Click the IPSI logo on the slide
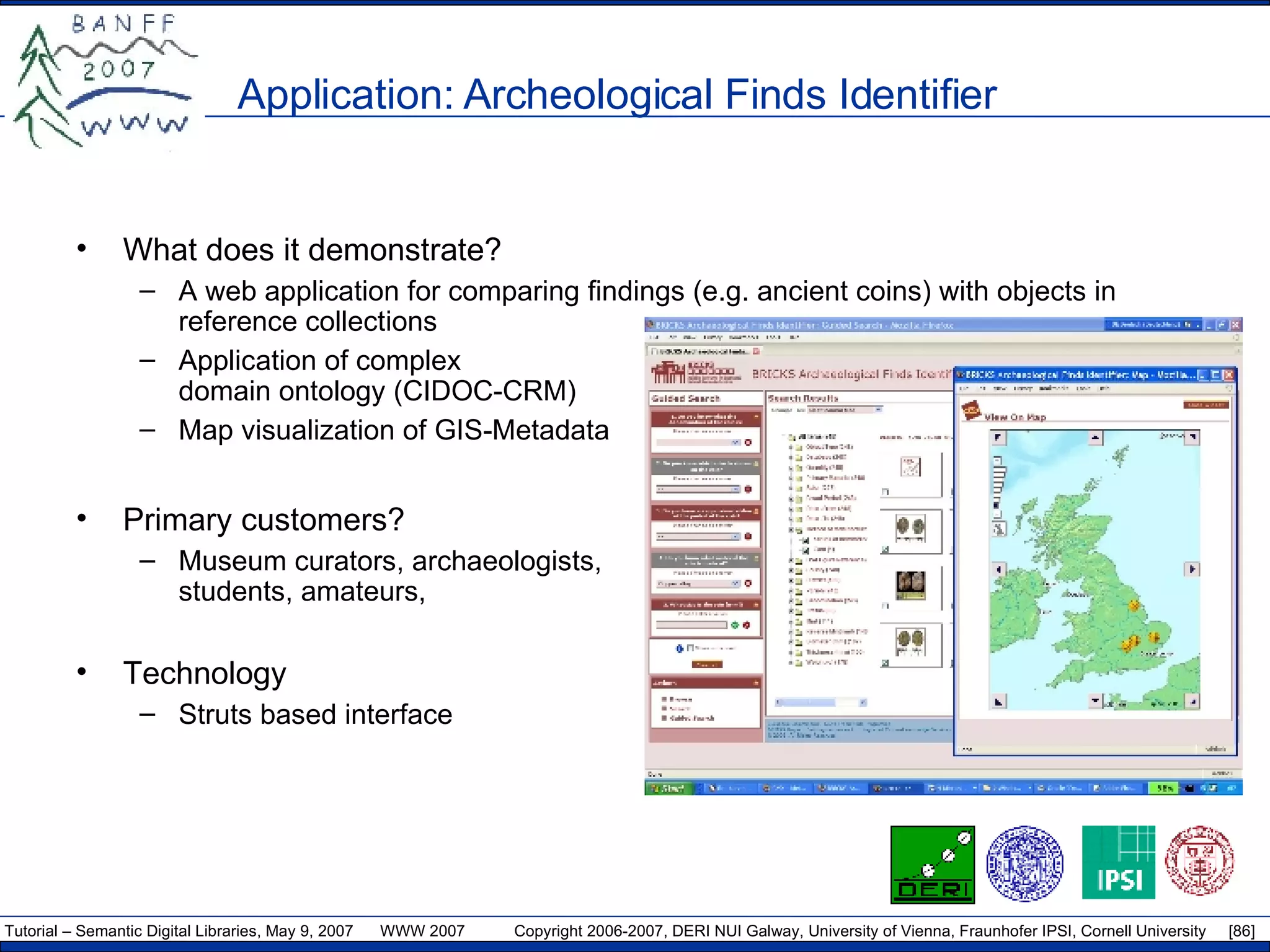1270x952 pixels. click(x=1119, y=862)
